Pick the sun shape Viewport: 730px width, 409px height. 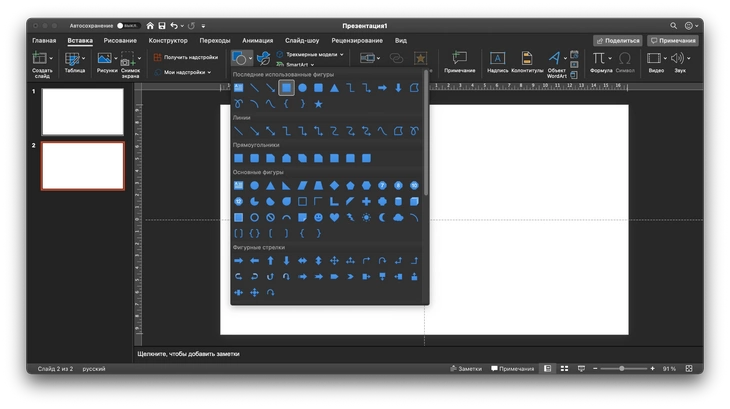pyautogui.click(x=366, y=217)
